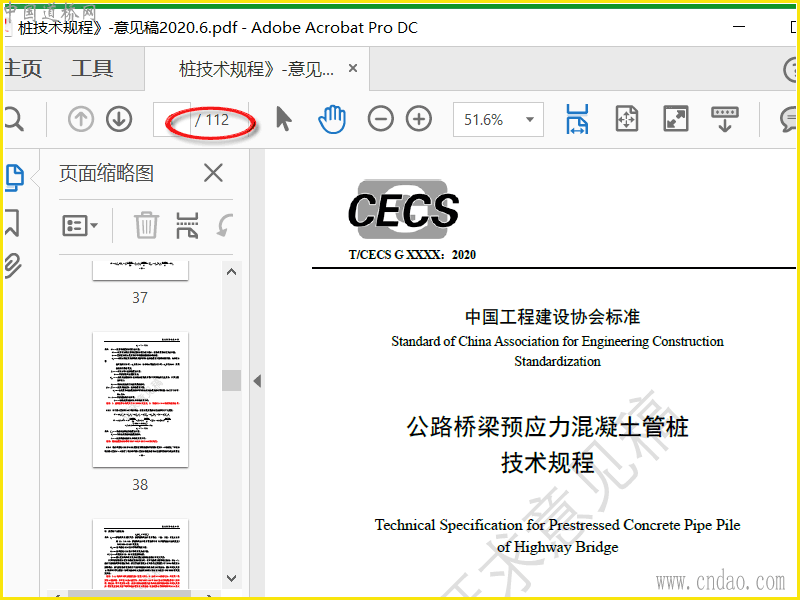Open the bookmarks panel icon
This screenshot has width=800, height=600.
point(12,223)
